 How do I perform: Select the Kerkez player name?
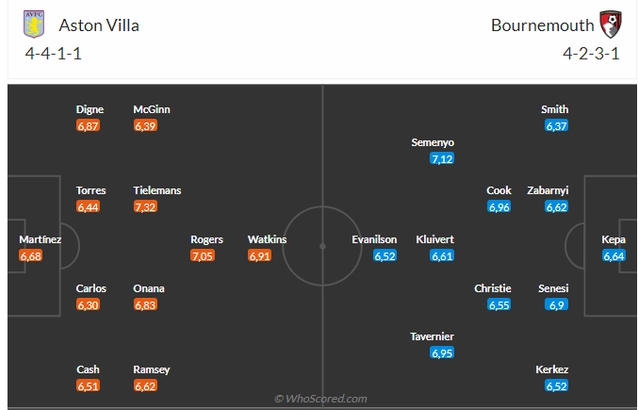pyautogui.click(x=552, y=369)
